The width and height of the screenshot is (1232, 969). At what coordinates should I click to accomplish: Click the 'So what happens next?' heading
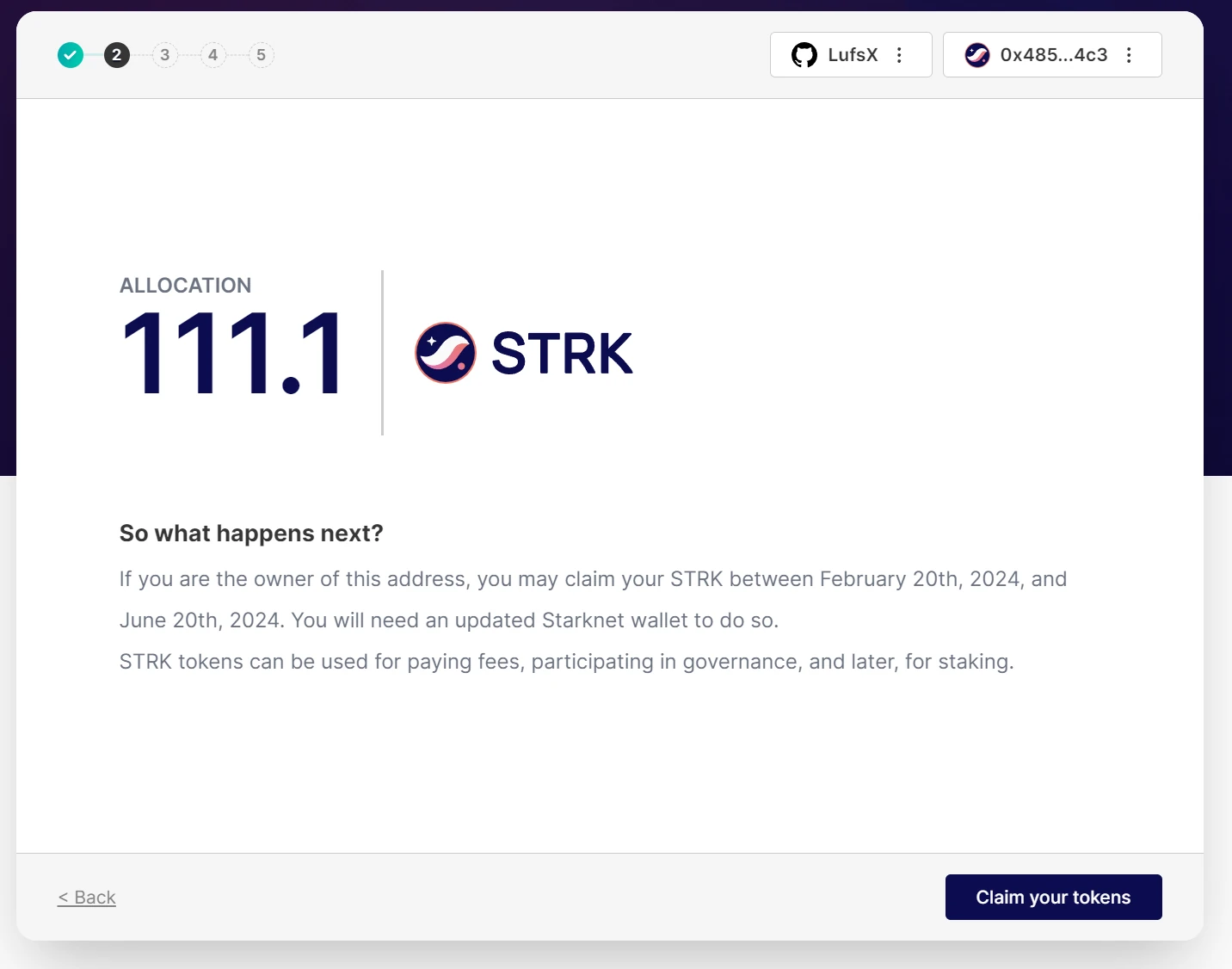pos(251,534)
